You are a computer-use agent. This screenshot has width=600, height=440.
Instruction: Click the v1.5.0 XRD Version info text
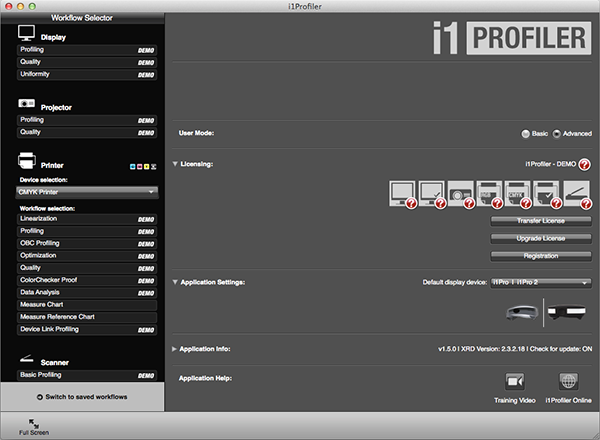click(515, 349)
